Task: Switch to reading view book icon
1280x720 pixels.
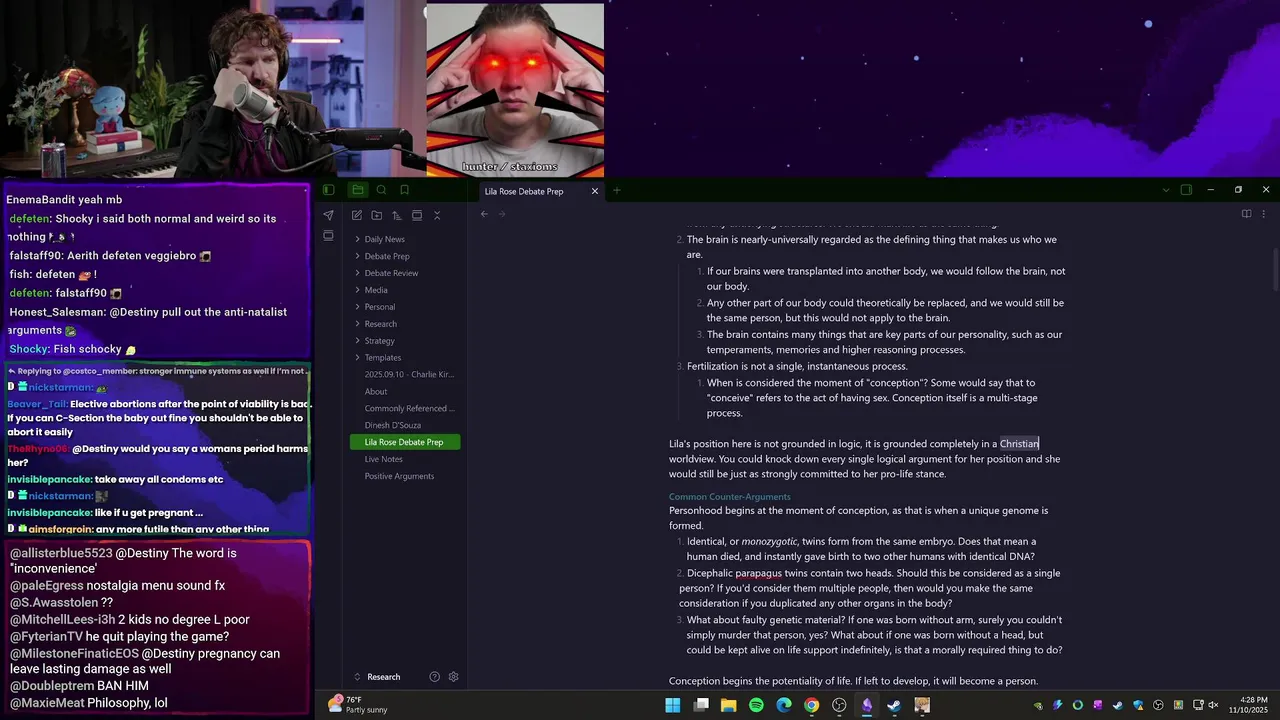Action: pyautogui.click(x=1246, y=214)
